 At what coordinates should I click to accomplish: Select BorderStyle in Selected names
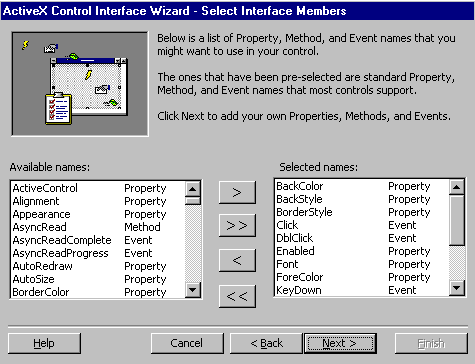(362, 212)
